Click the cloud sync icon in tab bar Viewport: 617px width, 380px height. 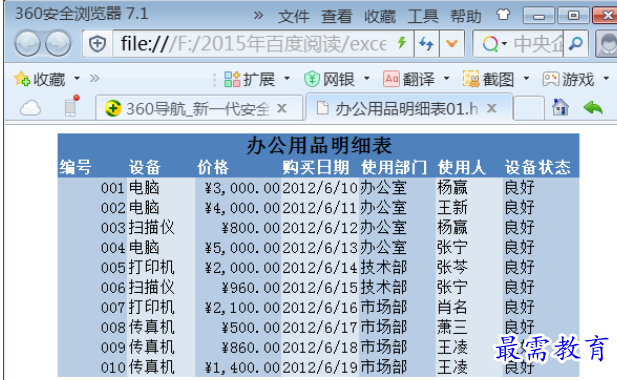[30, 108]
